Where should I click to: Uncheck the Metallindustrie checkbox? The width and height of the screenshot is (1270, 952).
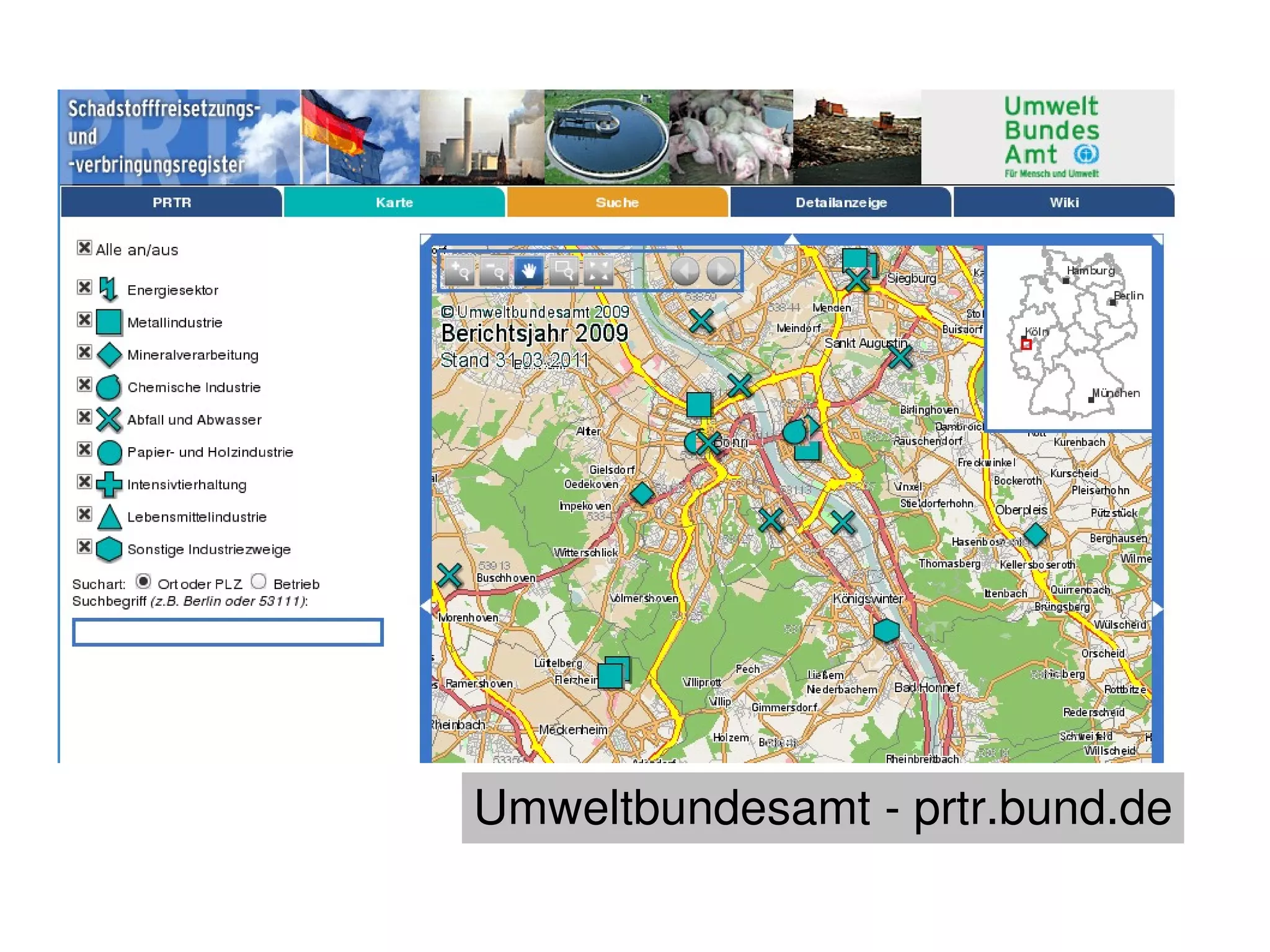pos(84,319)
